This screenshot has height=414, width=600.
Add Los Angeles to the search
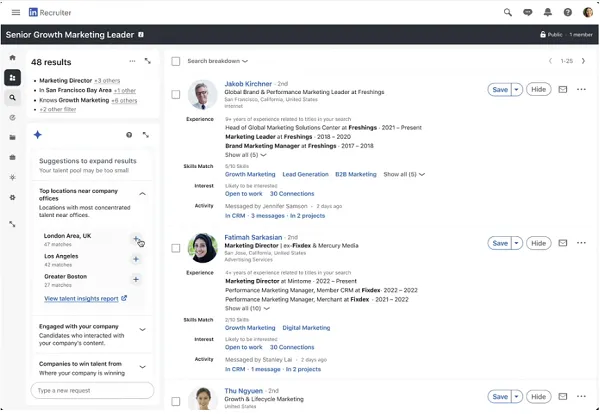coord(136,259)
